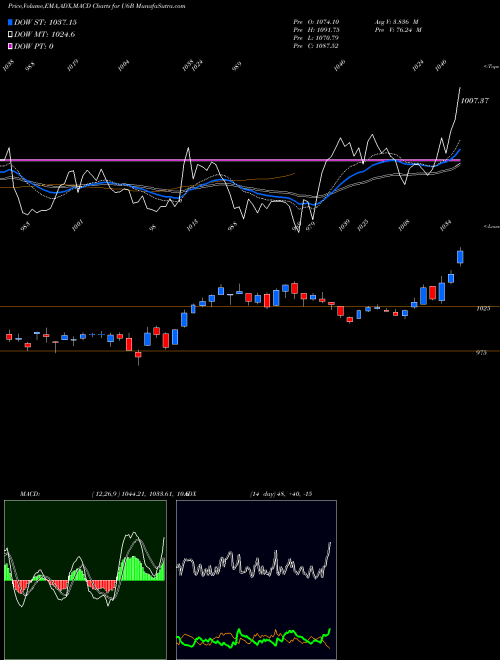Click the '<Tops' axis label
The width and height of the screenshot is (500, 660).
491,67
